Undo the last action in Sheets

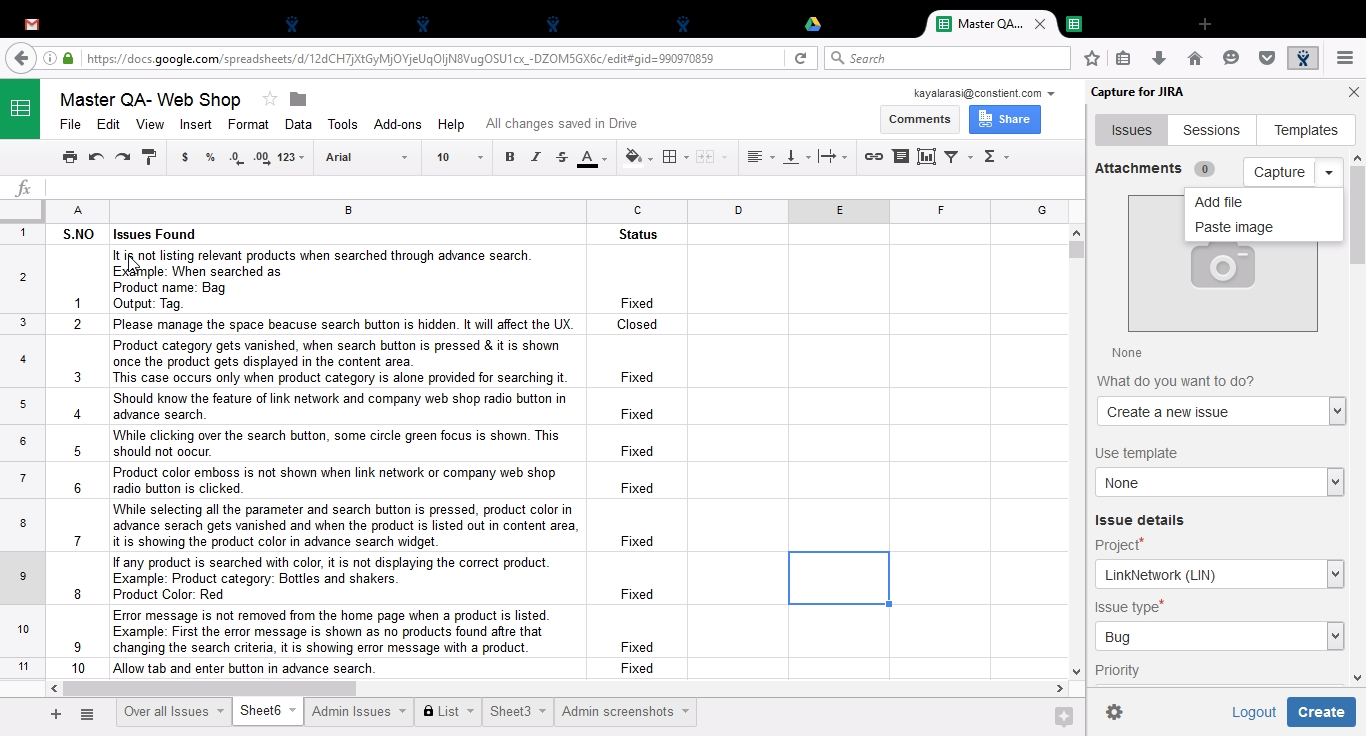[x=96, y=157]
